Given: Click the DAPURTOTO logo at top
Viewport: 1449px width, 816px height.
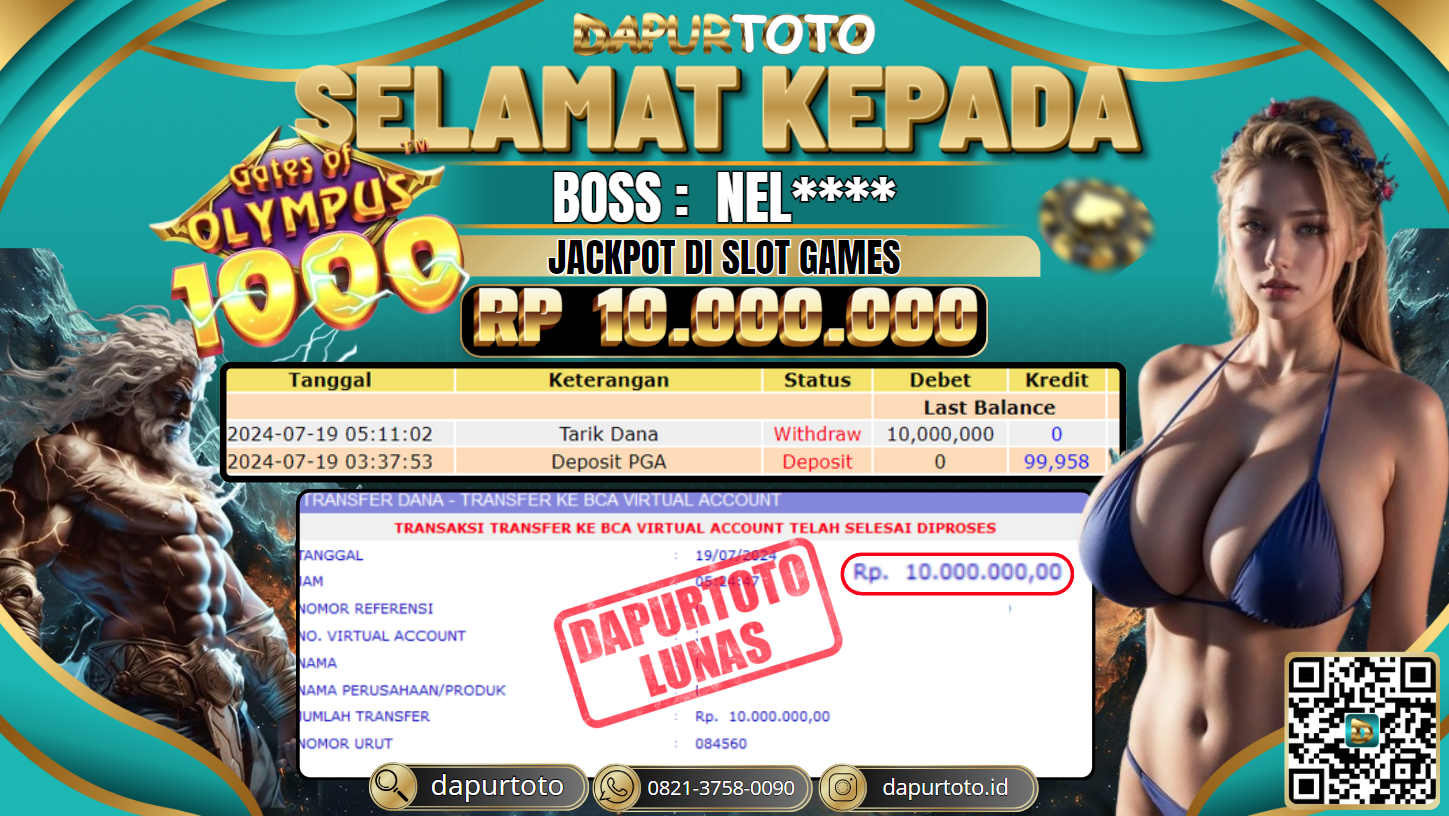Looking at the screenshot, I should click(x=724, y=35).
